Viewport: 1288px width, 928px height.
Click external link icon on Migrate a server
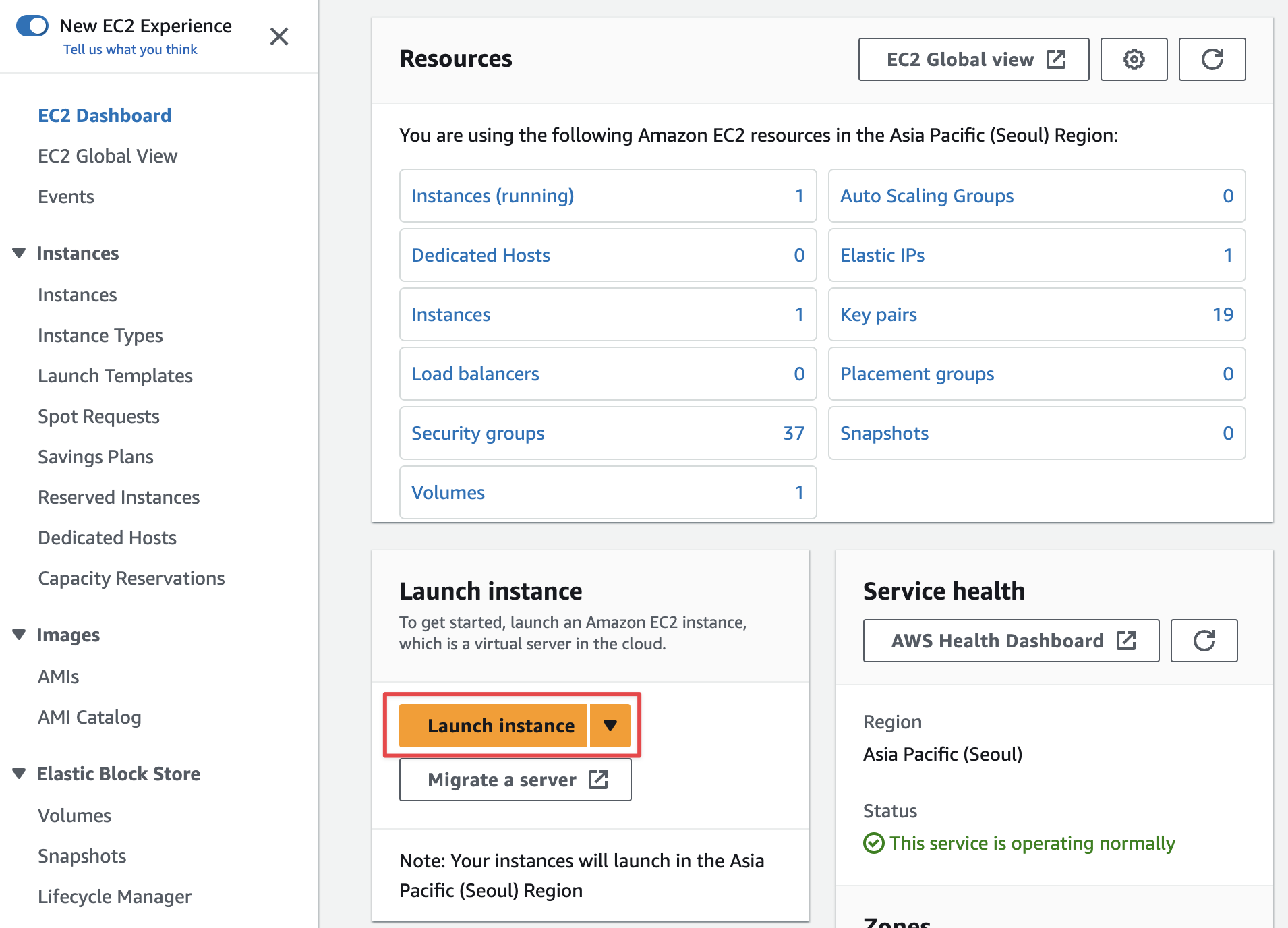(x=598, y=780)
